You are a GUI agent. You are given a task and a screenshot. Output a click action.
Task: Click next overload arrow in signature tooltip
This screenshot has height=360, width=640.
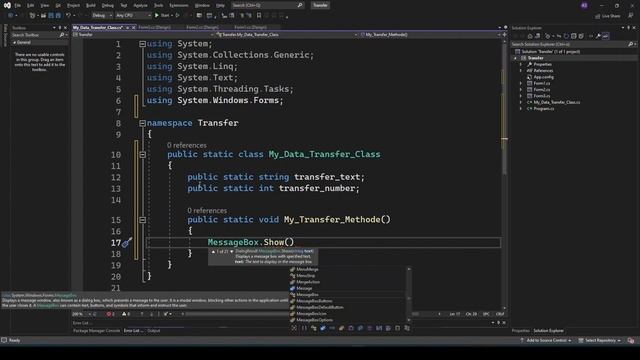pos(232,251)
